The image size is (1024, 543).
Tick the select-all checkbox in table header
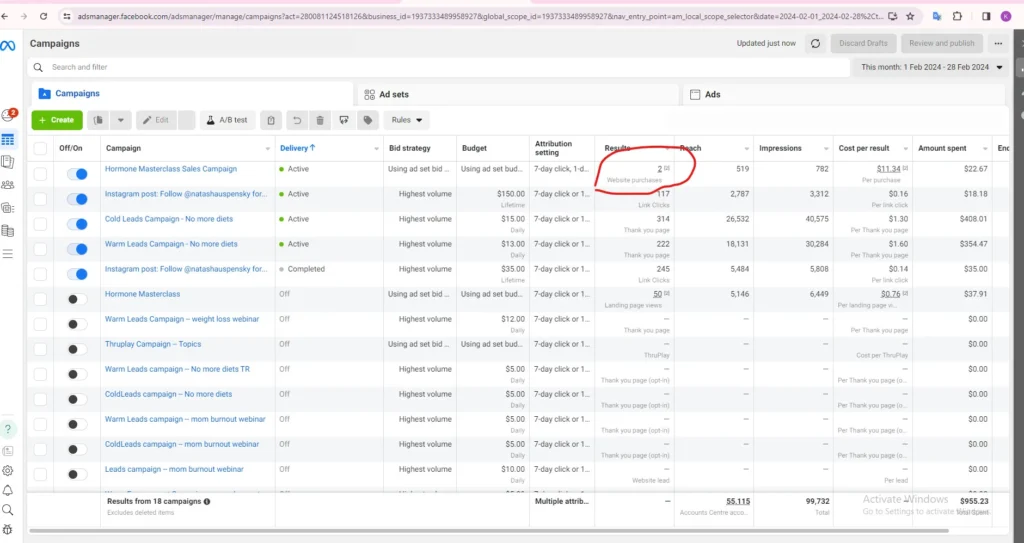[x=40, y=148]
